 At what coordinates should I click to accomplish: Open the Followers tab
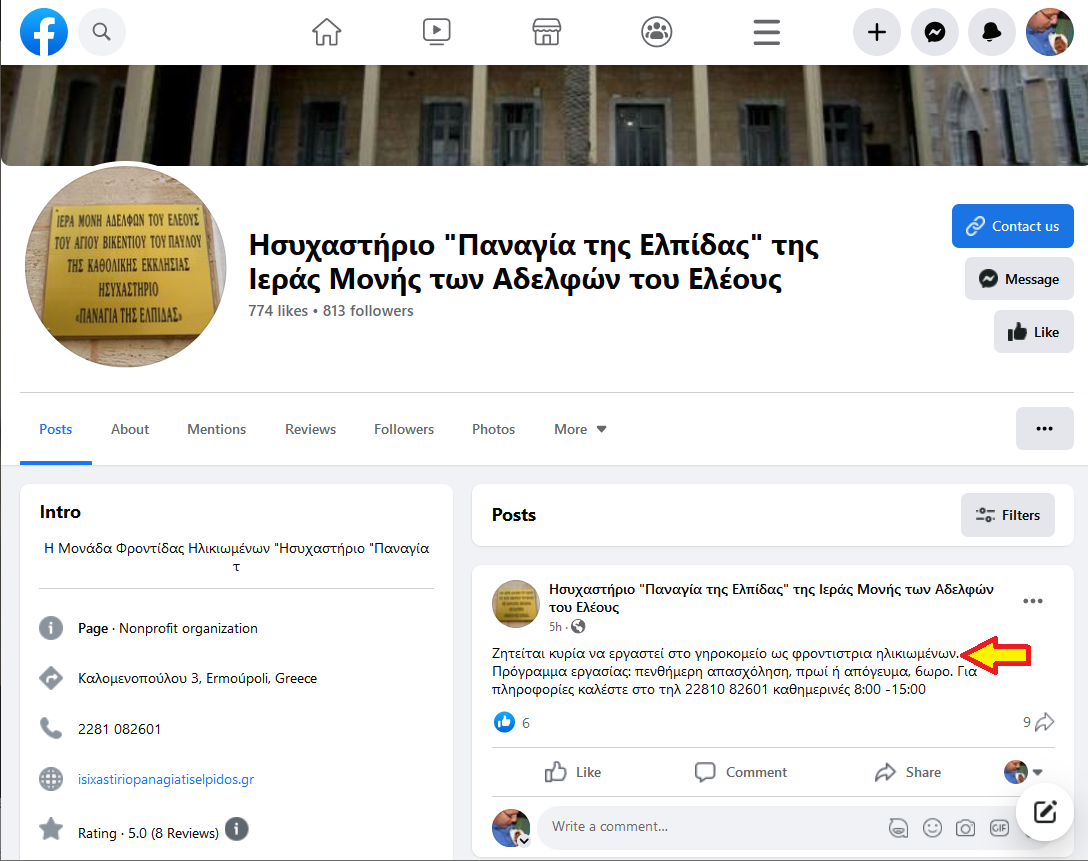404,429
